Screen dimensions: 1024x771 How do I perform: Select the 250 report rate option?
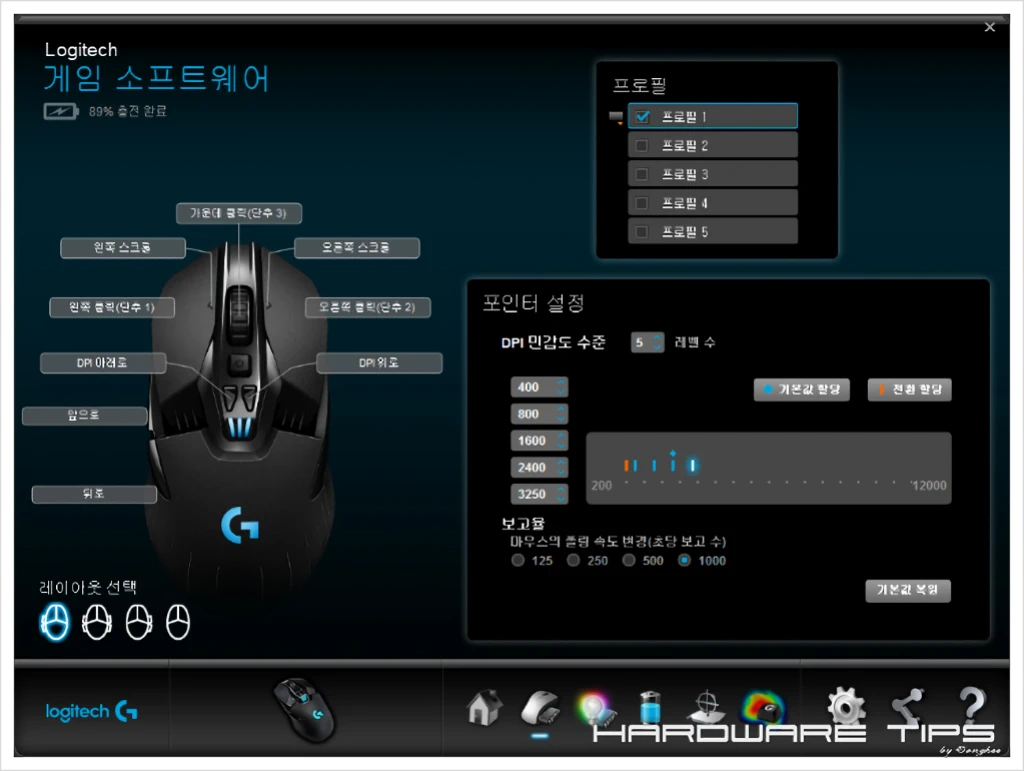pyautogui.click(x=573, y=560)
